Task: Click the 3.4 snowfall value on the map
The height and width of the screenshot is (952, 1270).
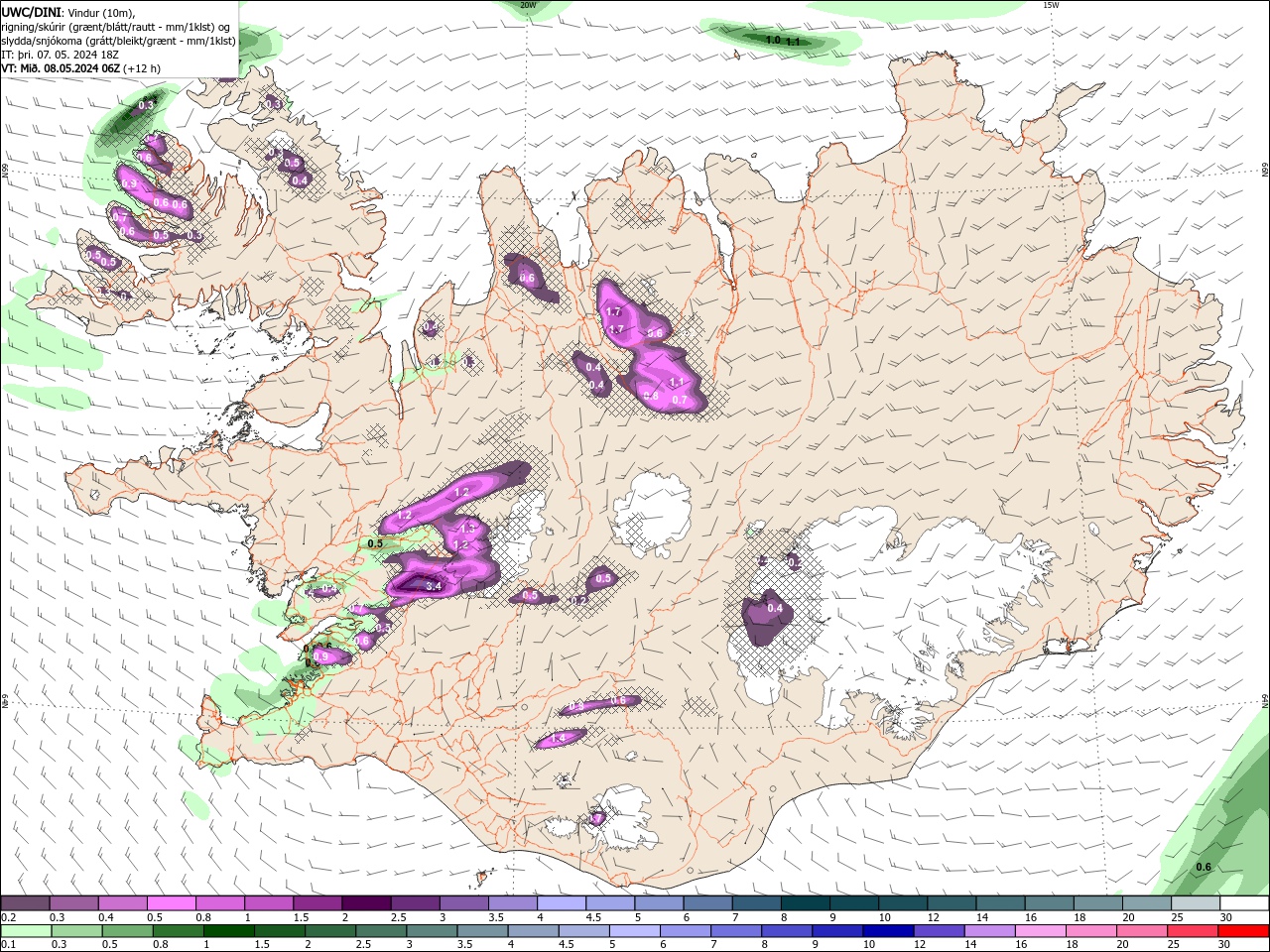Action: [433, 586]
